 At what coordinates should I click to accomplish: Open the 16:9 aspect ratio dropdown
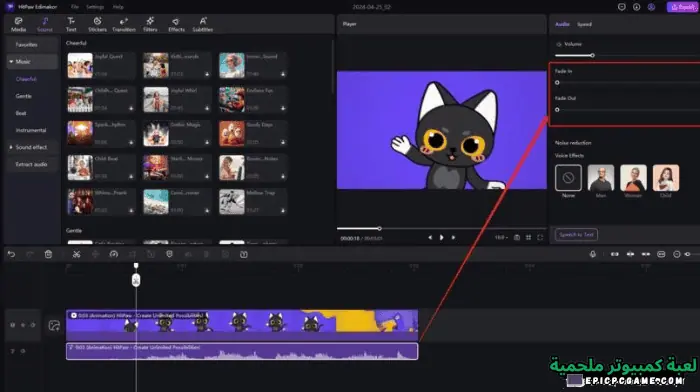(501, 238)
